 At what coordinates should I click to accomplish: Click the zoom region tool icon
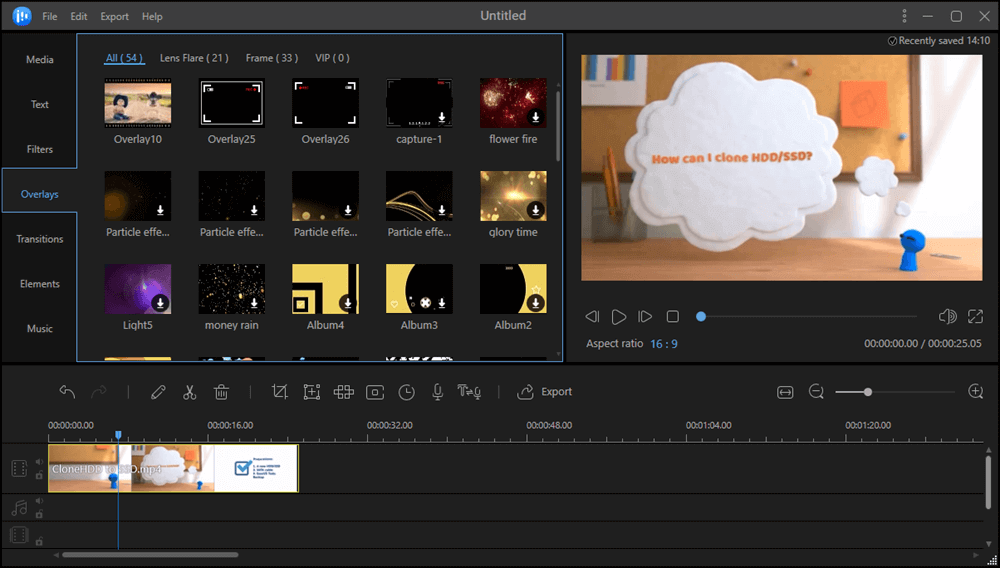point(312,391)
